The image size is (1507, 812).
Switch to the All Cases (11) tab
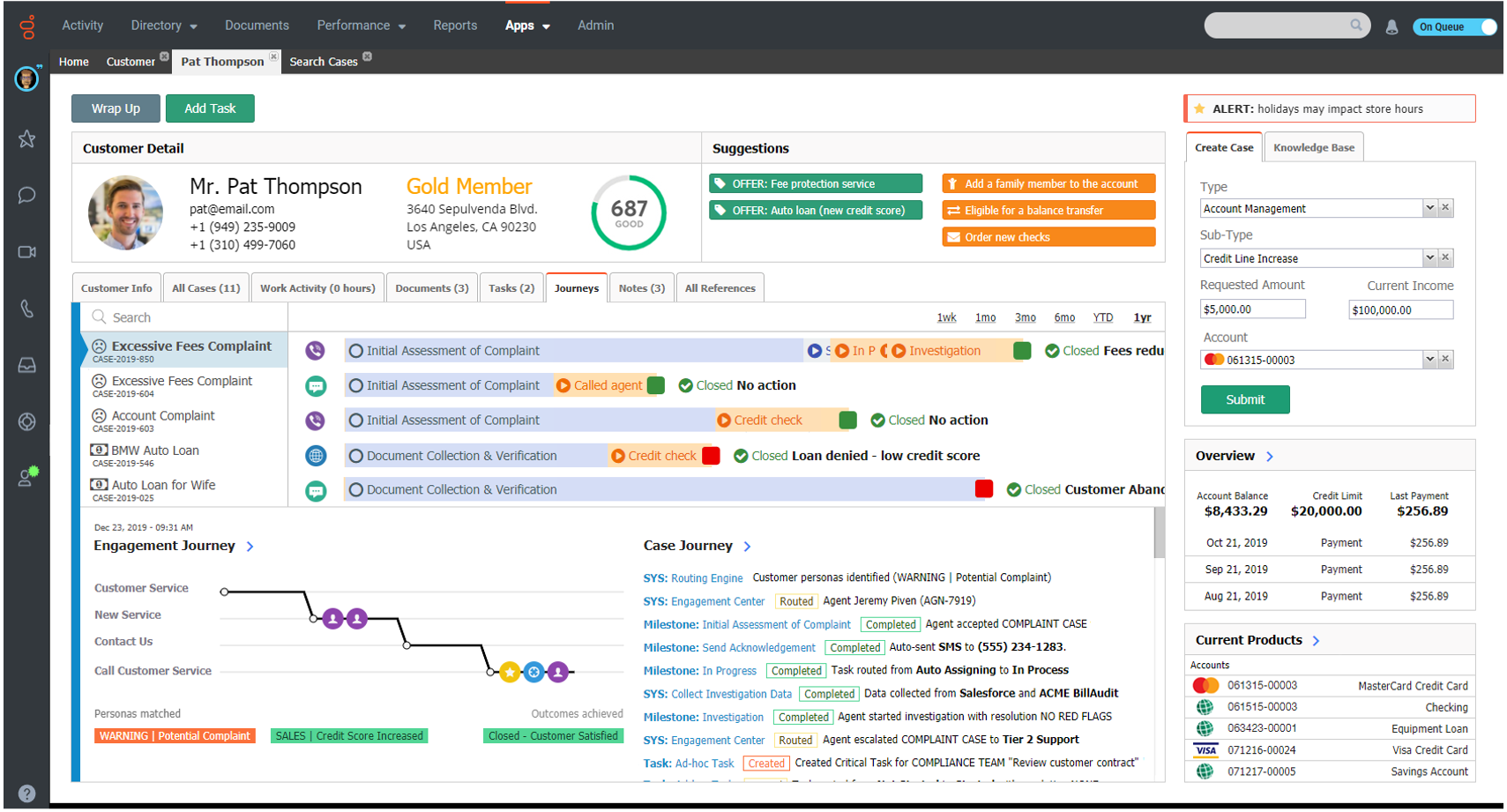click(205, 288)
